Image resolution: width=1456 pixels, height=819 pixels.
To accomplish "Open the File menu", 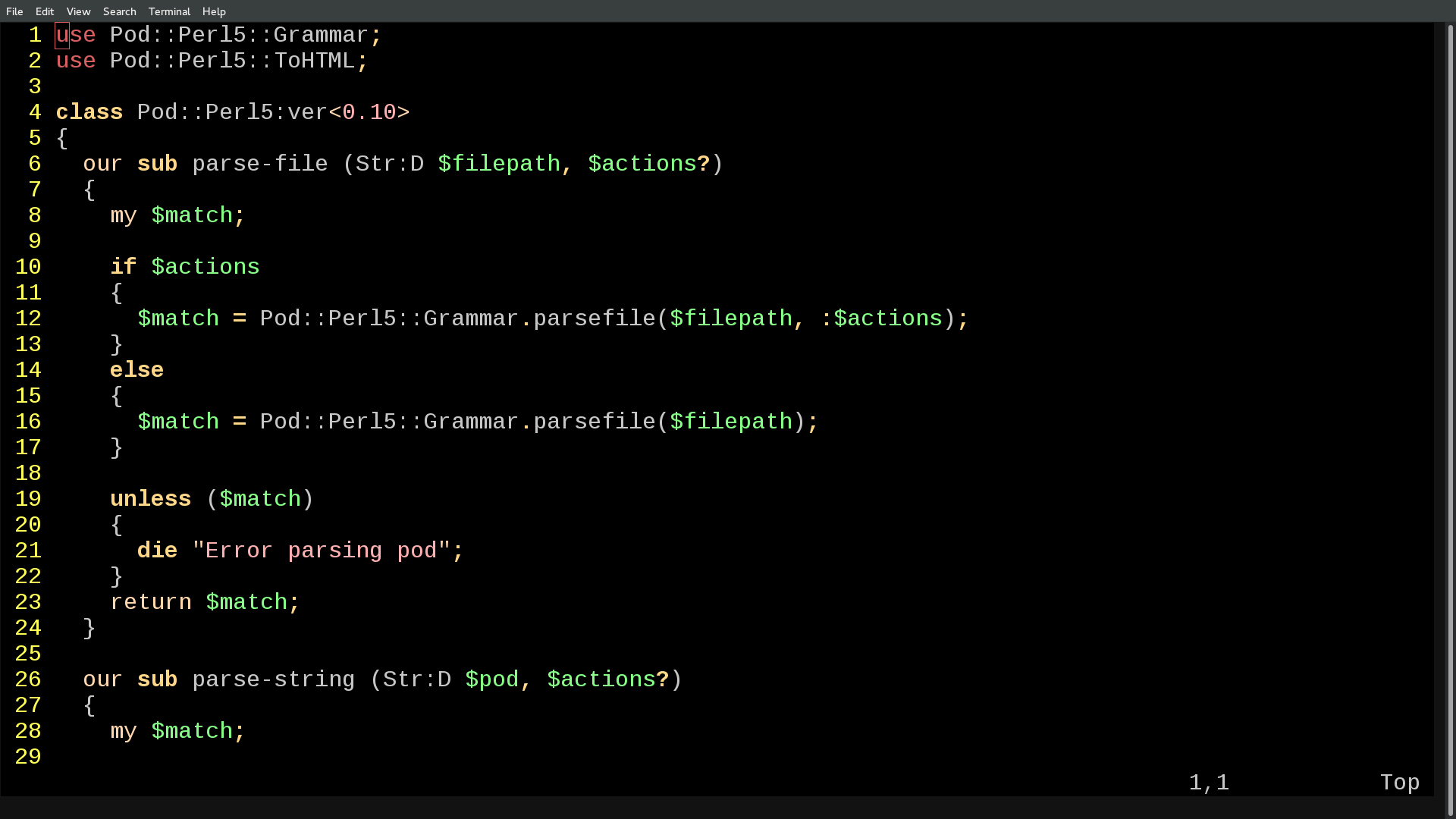I will coord(15,11).
